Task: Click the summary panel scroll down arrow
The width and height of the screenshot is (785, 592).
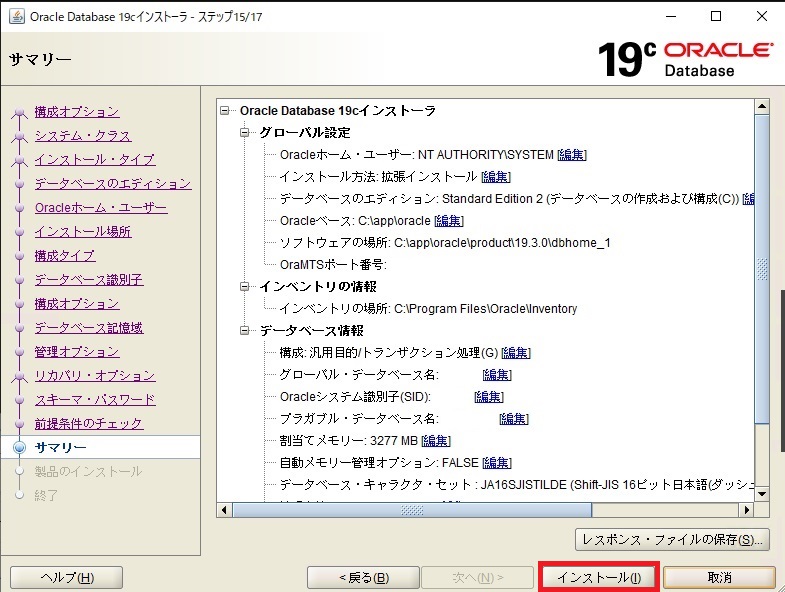Action: pyautogui.click(x=761, y=494)
